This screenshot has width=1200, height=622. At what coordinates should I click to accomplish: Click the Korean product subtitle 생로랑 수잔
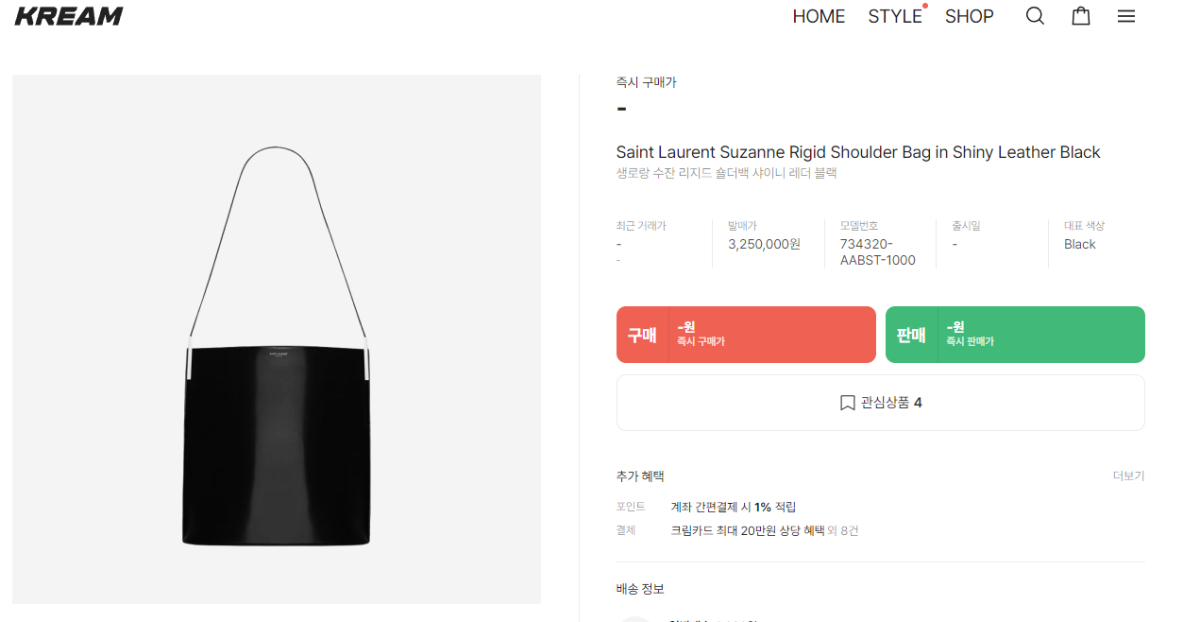[x=726, y=173]
